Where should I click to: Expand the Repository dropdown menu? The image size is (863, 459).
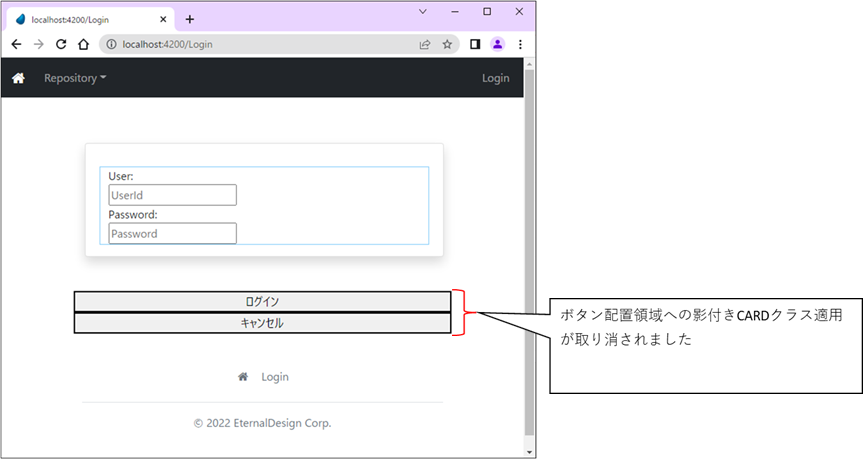pos(75,78)
